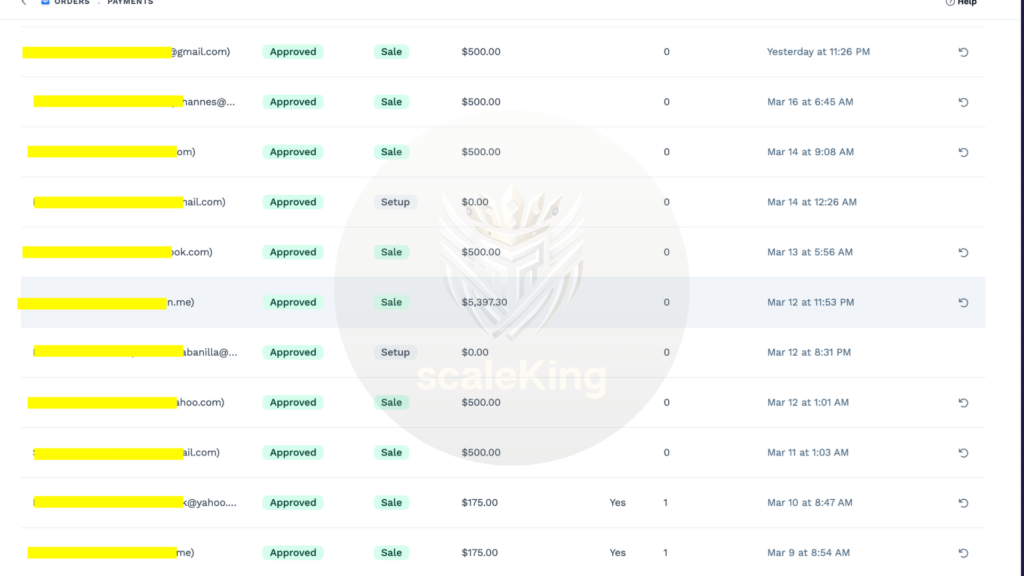Click the $5,397.30 amount
This screenshot has height=576, width=1024.
click(x=484, y=302)
